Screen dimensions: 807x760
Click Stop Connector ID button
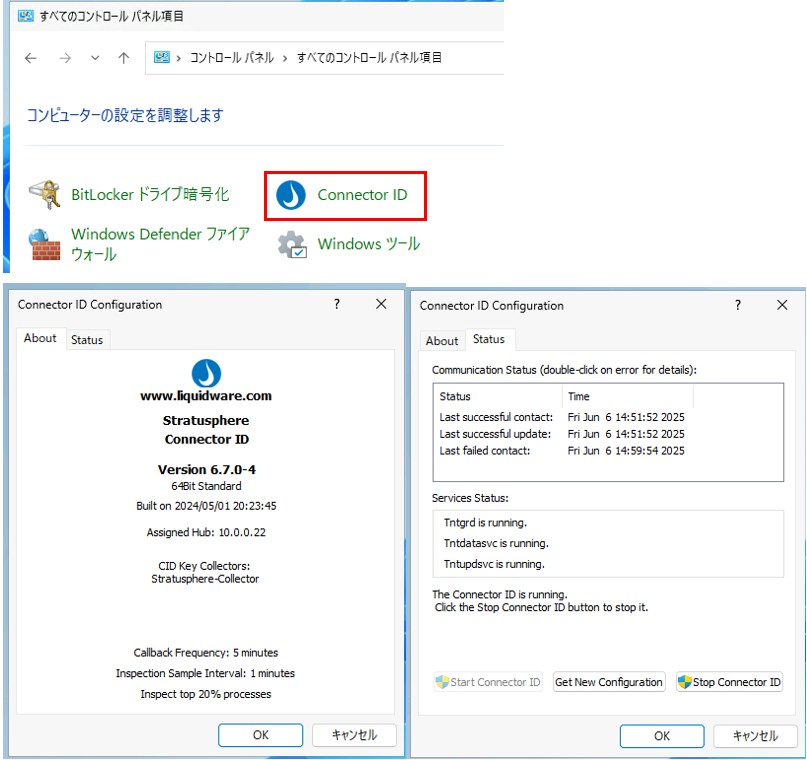(729, 682)
